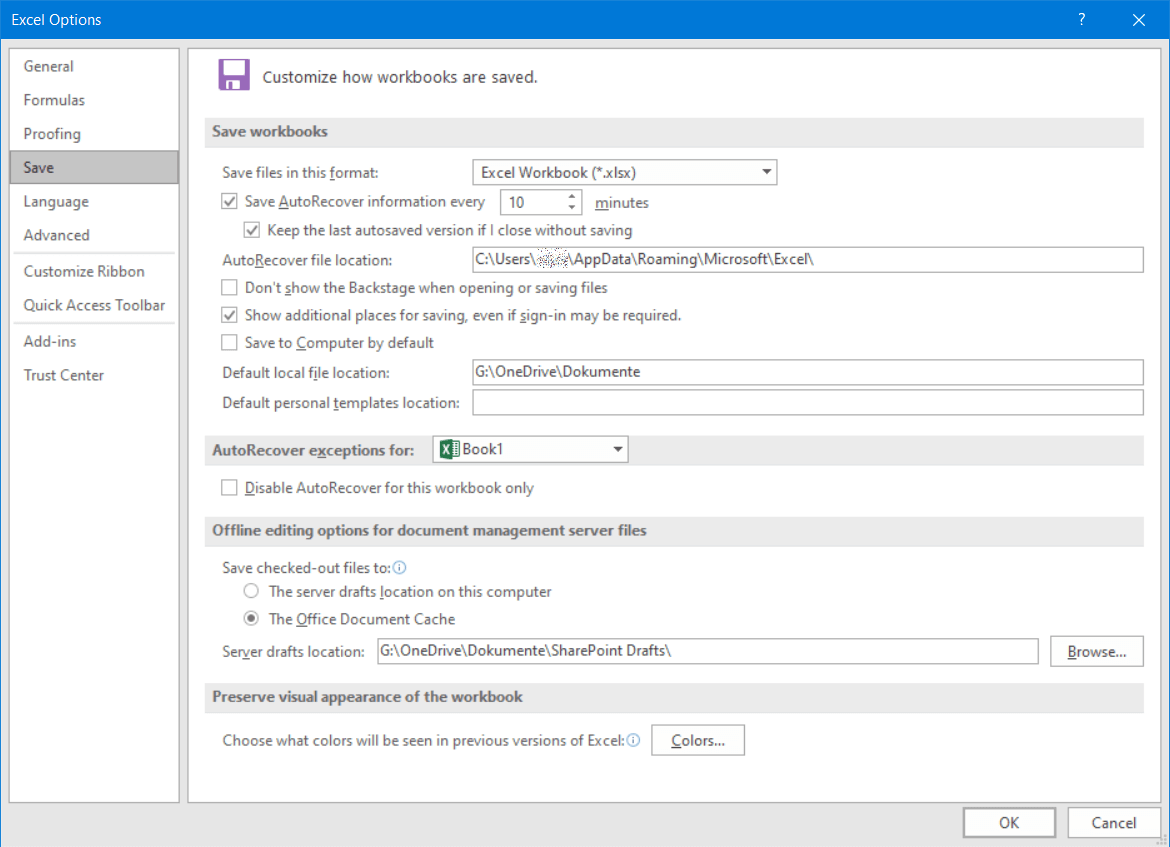1170x847 pixels.
Task: Toggle Save AutoRecover information checkbox
Action: click(230, 201)
